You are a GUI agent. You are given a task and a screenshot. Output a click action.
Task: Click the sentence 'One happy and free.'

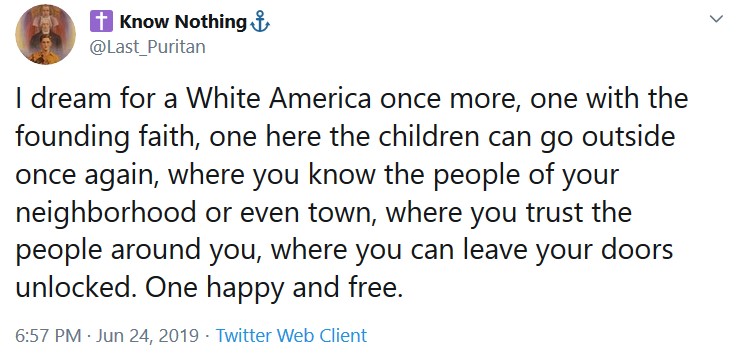tap(273, 288)
